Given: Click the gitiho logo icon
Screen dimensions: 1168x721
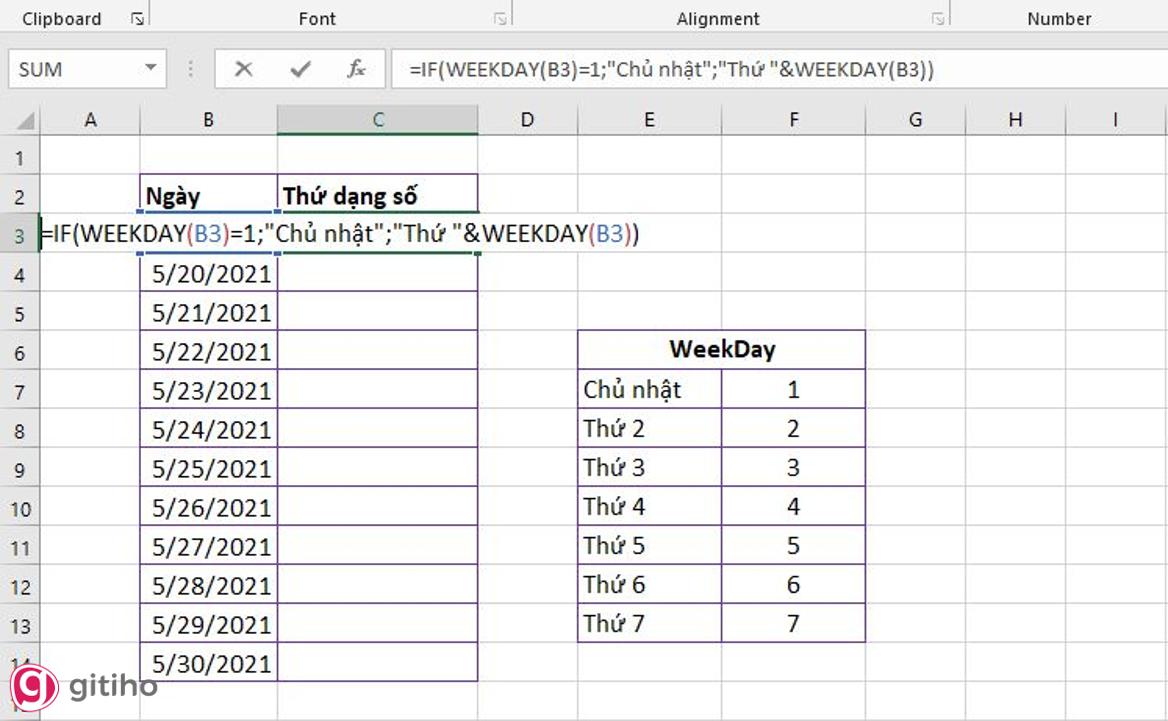Looking at the screenshot, I should pyautogui.click(x=33, y=686).
